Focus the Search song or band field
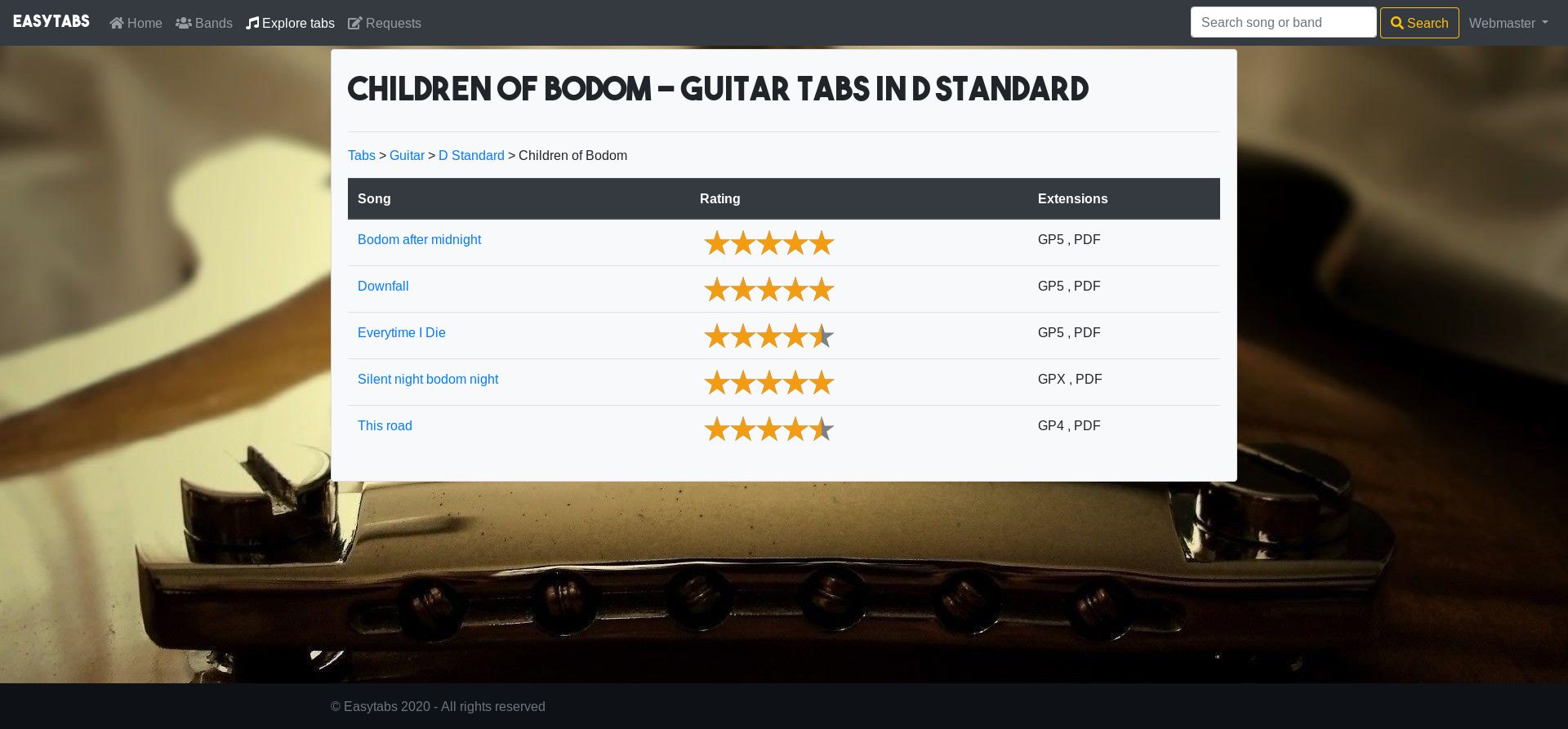 [1283, 23]
